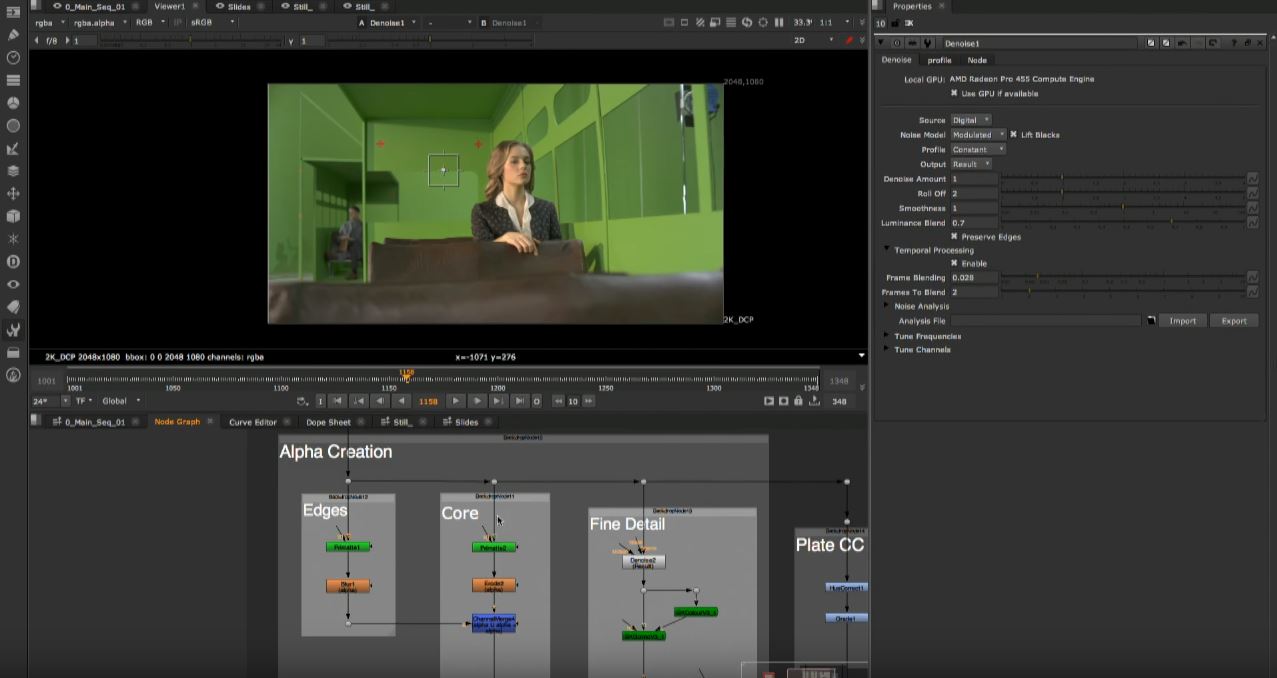The height and width of the screenshot is (678, 1277).
Task: Open the Color nodes menu icon
Action: [x=13, y=103]
